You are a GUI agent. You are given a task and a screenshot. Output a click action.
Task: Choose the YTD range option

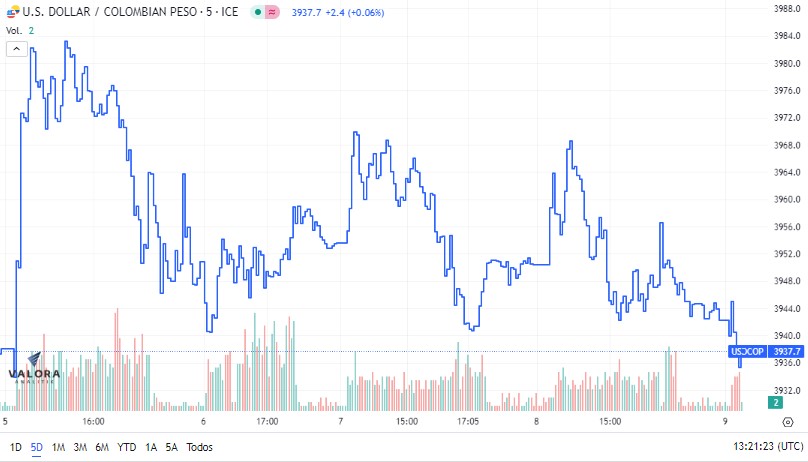pos(126,447)
